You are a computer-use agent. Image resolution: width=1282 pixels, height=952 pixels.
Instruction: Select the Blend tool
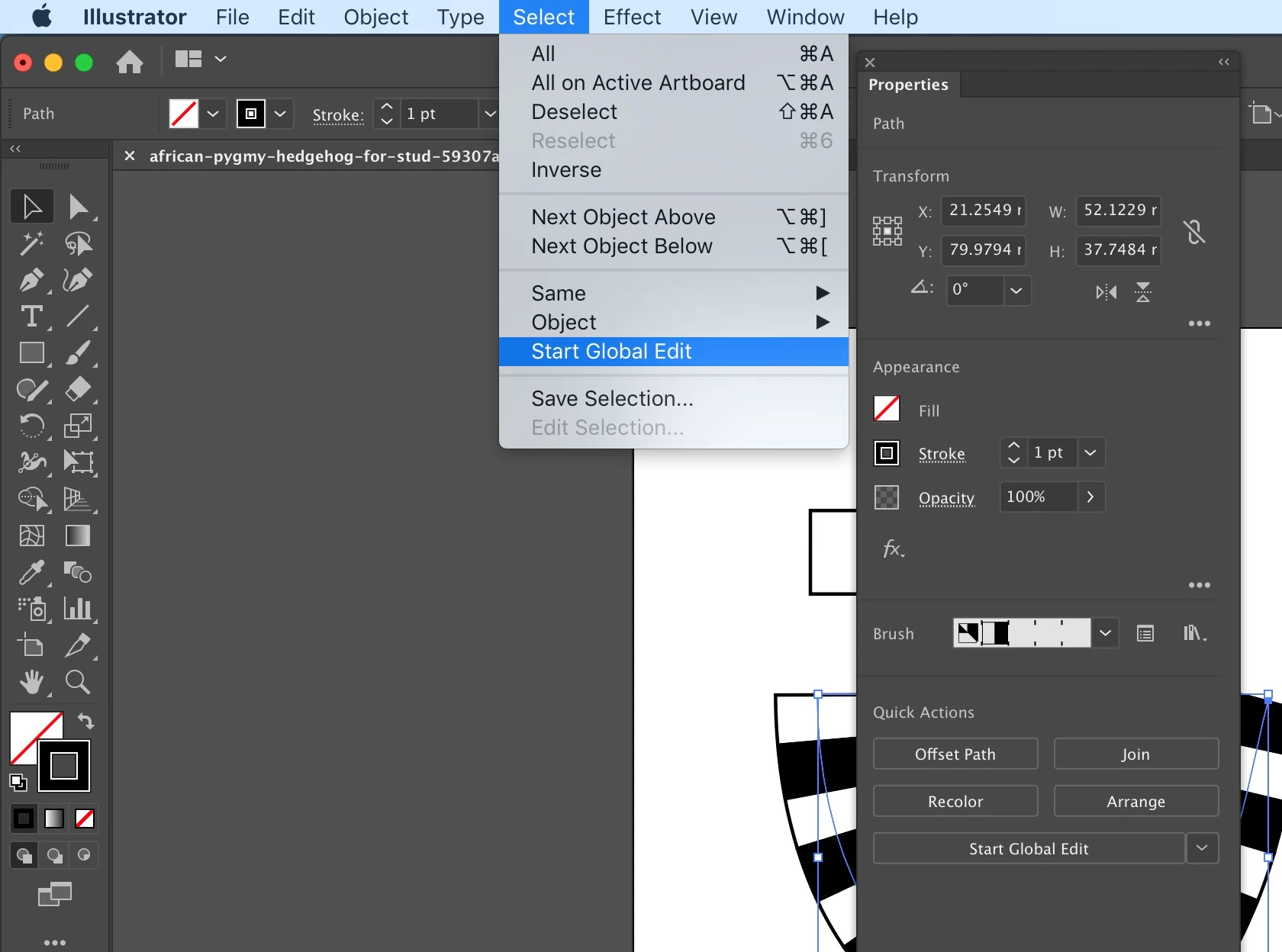click(x=78, y=572)
